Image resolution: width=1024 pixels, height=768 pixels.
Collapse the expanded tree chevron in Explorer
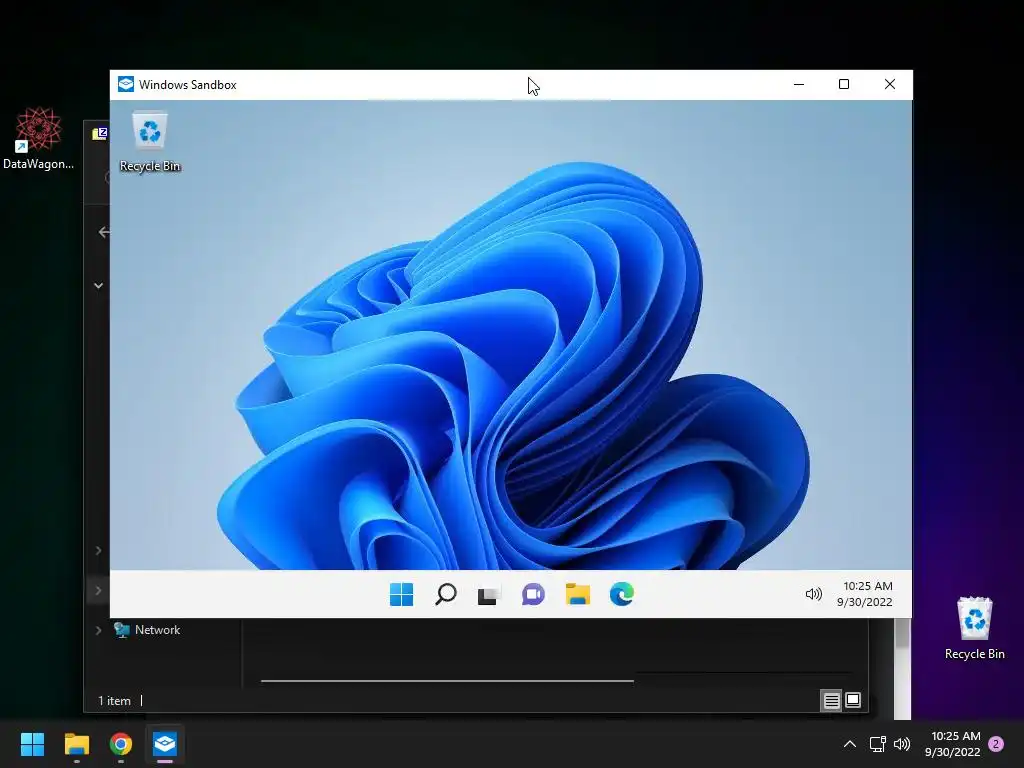(x=98, y=285)
